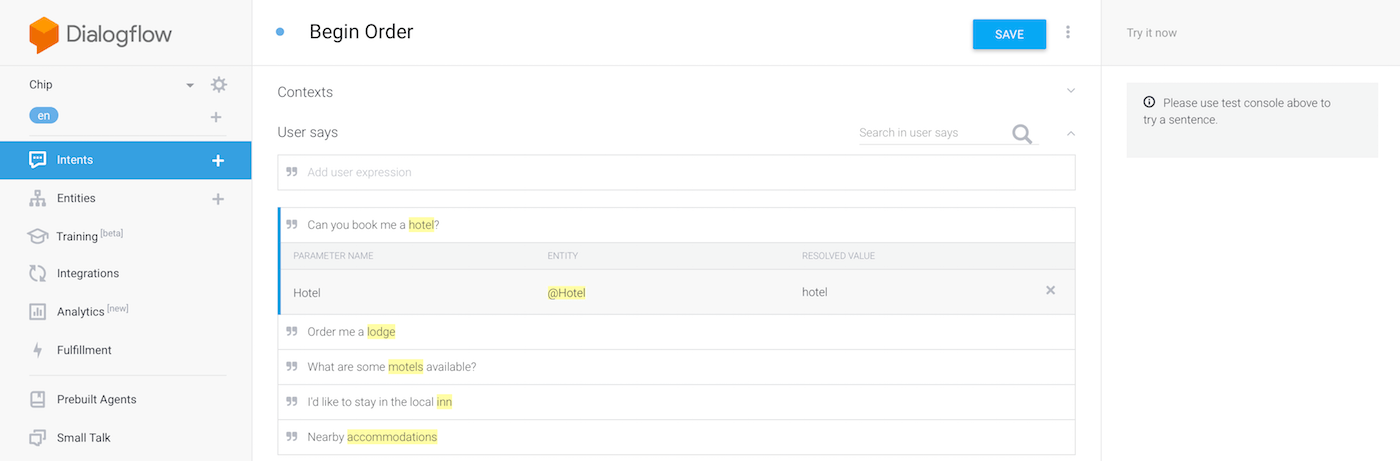Expand the Contexts section
1400x461 pixels.
coord(1070,91)
